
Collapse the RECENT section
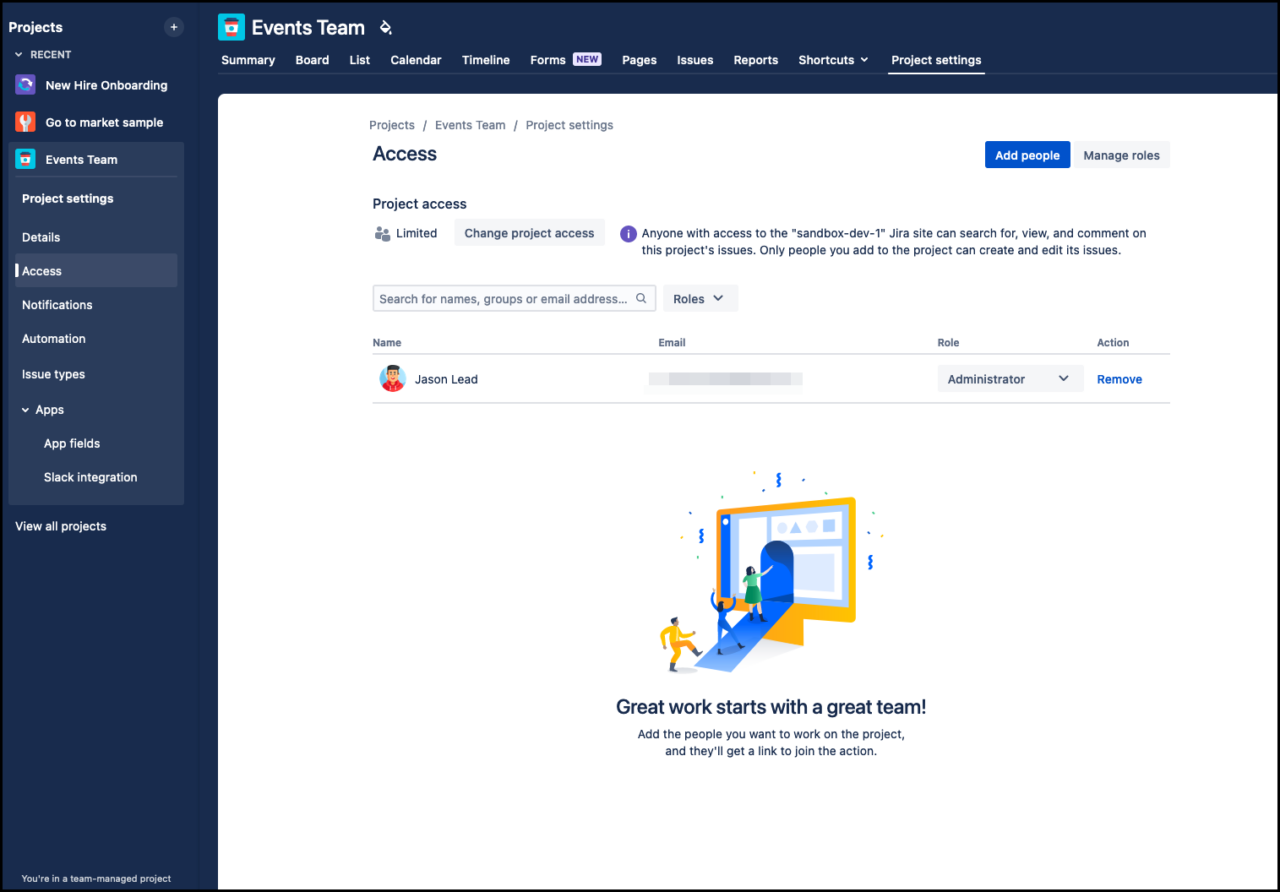tap(16, 54)
